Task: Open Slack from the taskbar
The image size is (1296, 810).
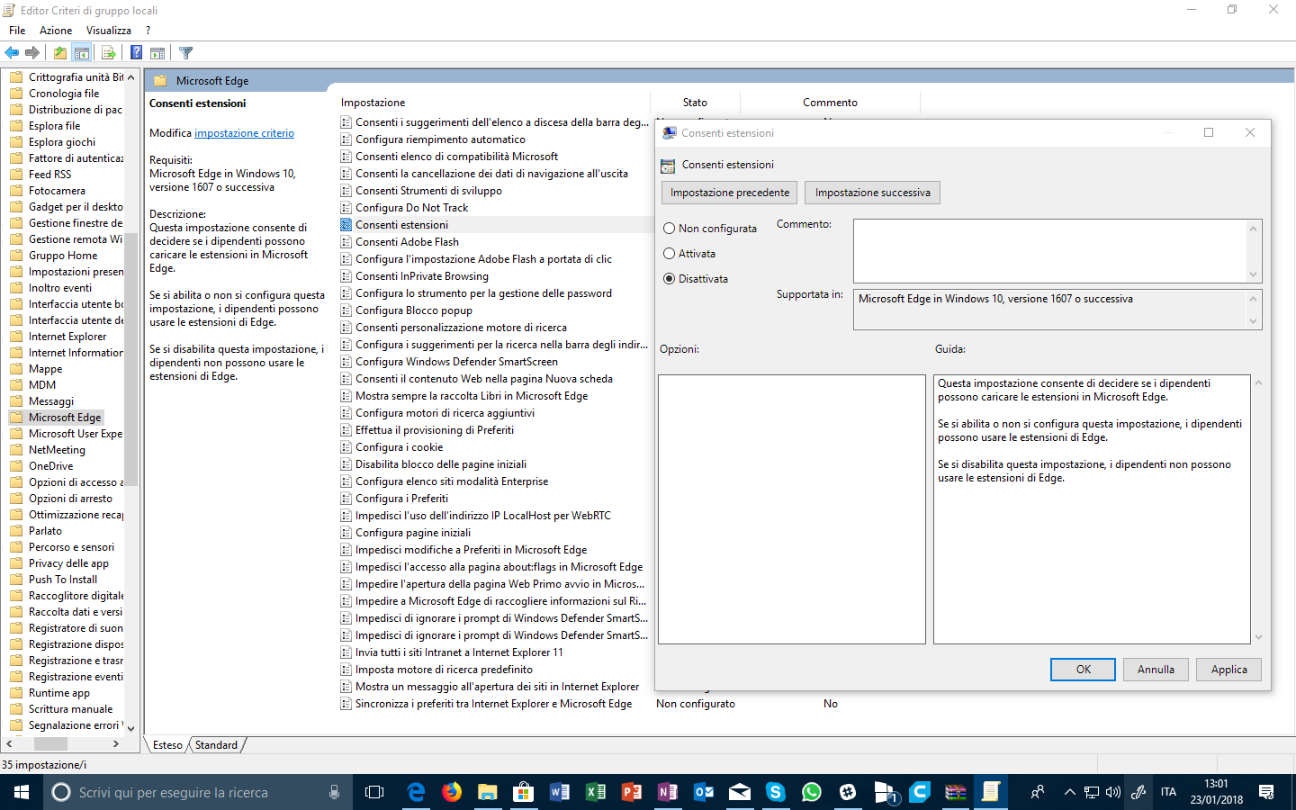Action: (848, 792)
